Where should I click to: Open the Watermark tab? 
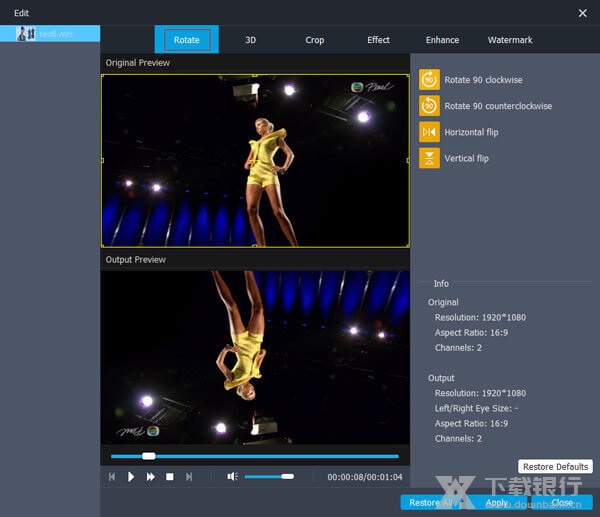click(x=510, y=40)
